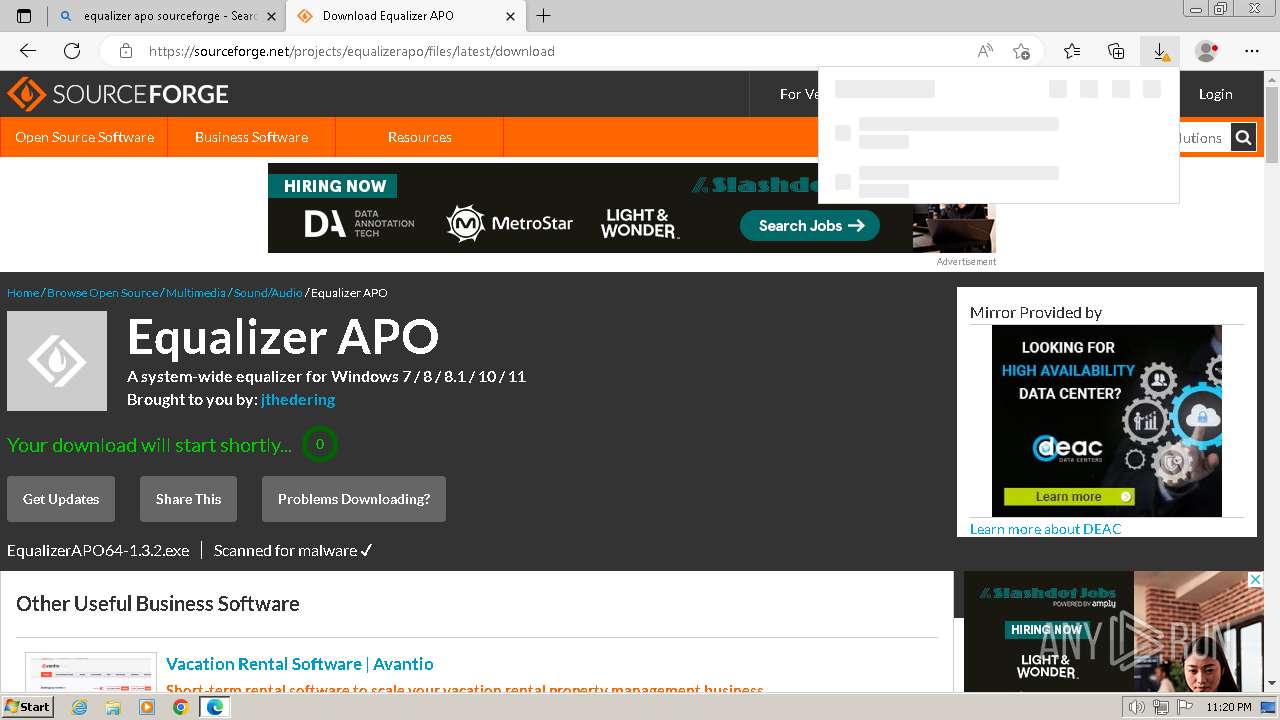Open the Business Software menu
The height and width of the screenshot is (720, 1280).
click(251, 137)
